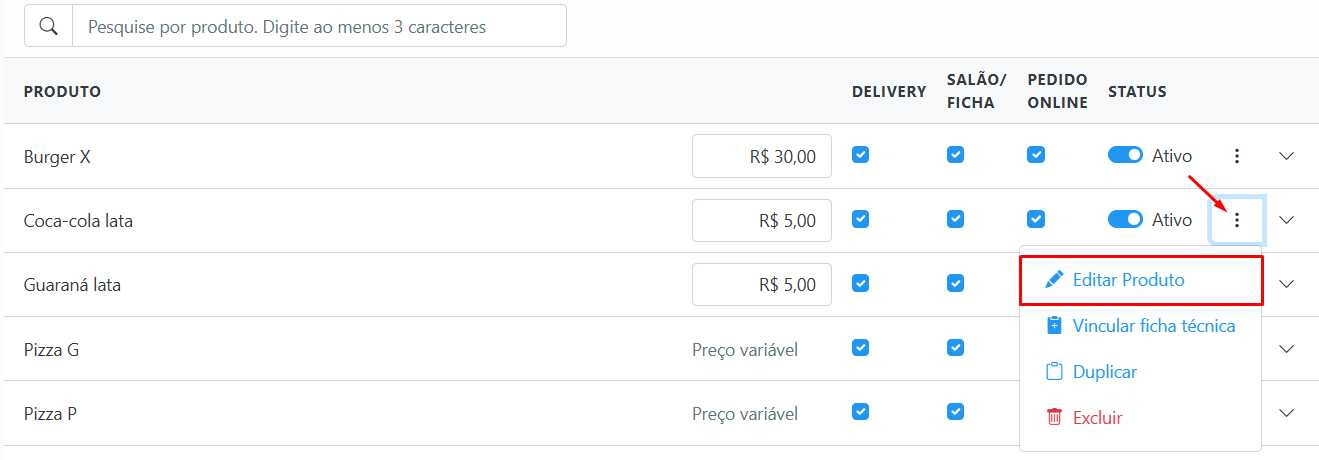
Task: Uncheck Pedido Online checkbox for Coca-cola lata
Action: tap(1037, 219)
